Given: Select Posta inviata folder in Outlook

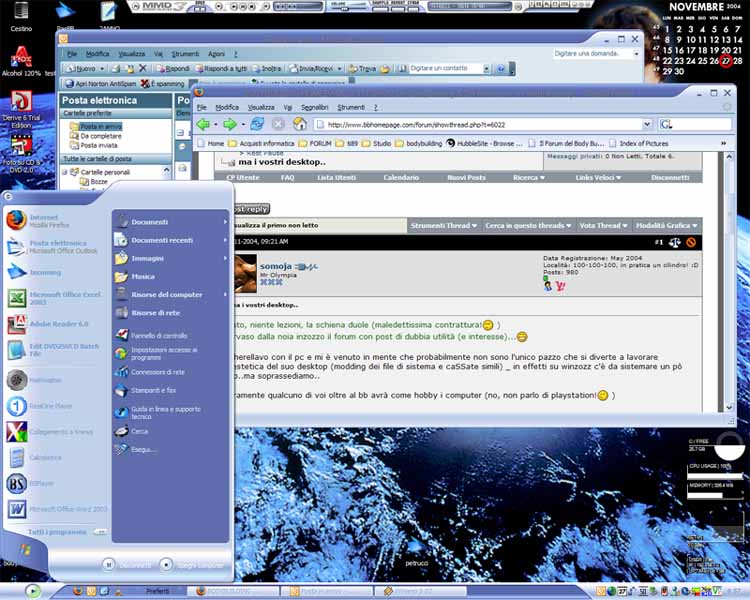Looking at the screenshot, I should click(x=94, y=145).
